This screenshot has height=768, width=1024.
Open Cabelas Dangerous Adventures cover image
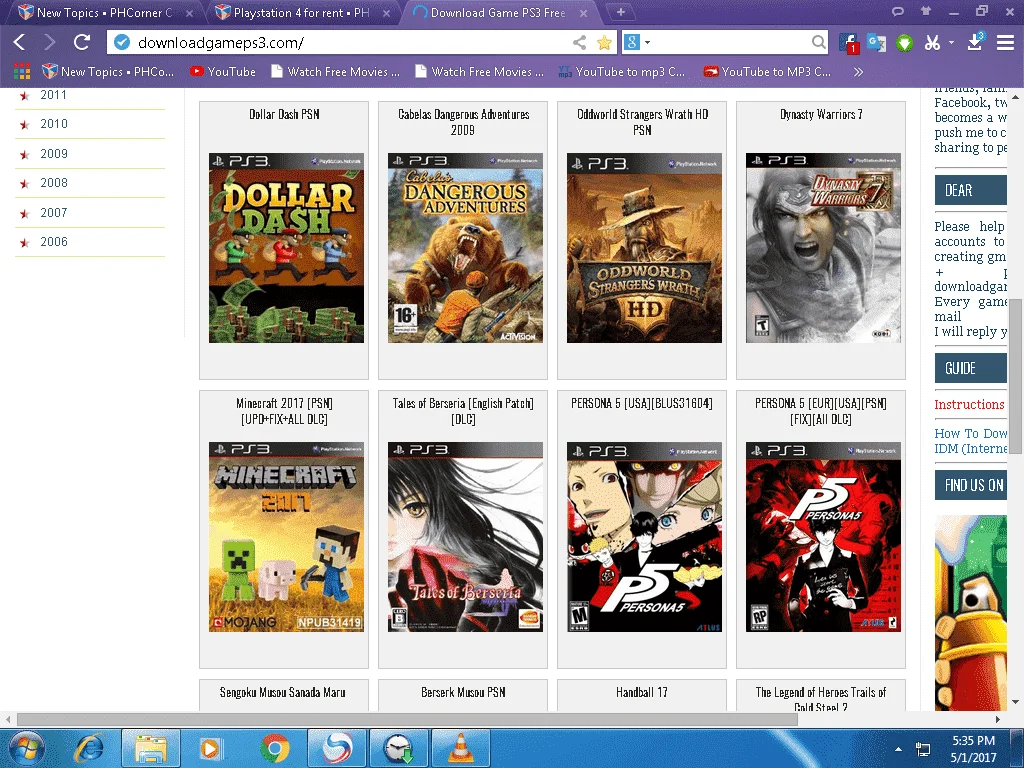(465, 248)
